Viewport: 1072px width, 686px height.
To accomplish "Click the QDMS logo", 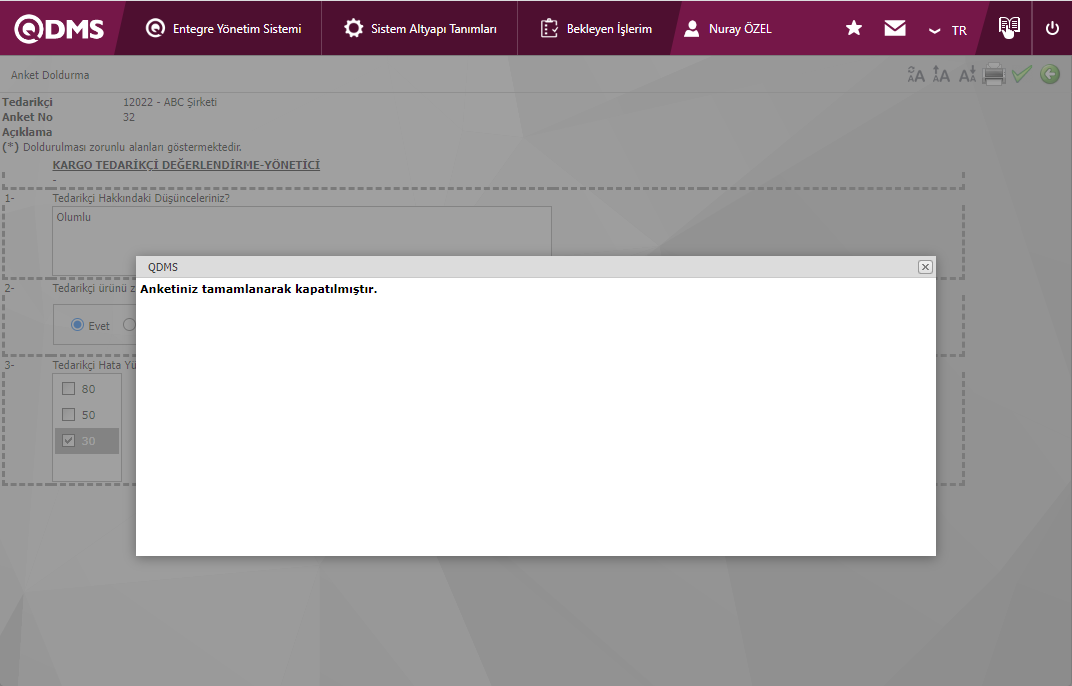I will [x=59, y=29].
